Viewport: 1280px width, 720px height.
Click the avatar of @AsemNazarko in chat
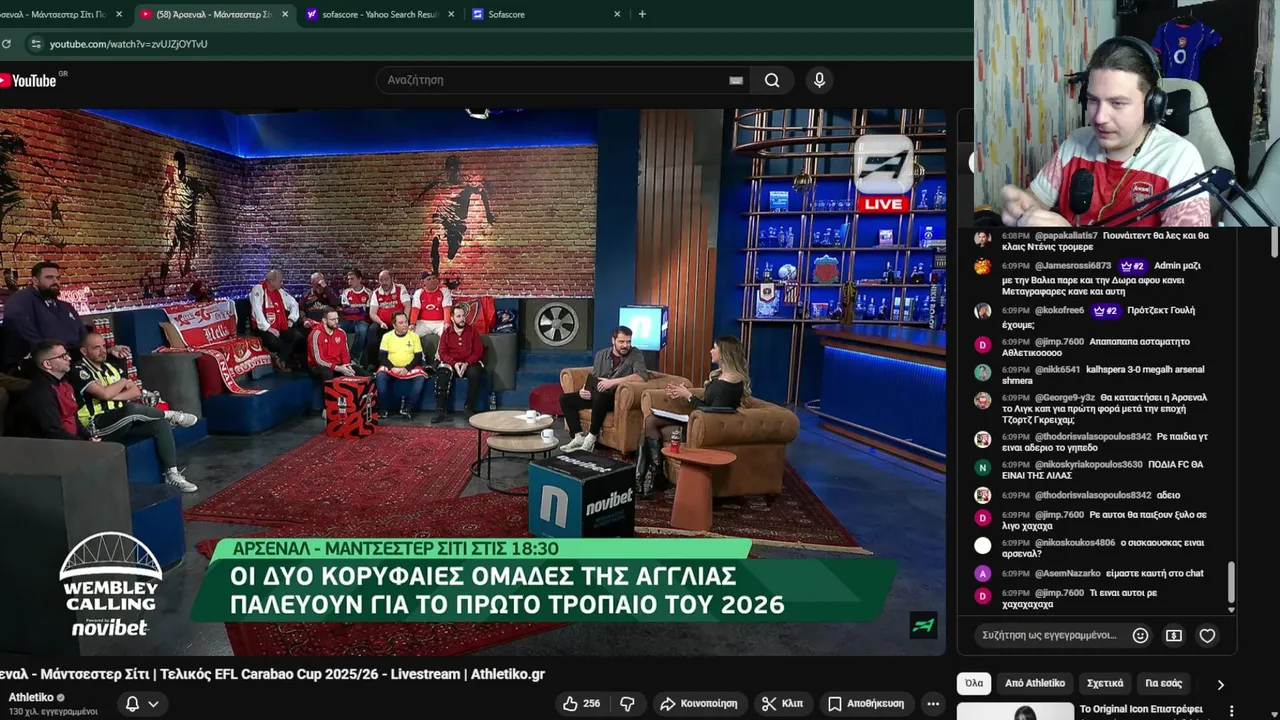(x=983, y=574)
